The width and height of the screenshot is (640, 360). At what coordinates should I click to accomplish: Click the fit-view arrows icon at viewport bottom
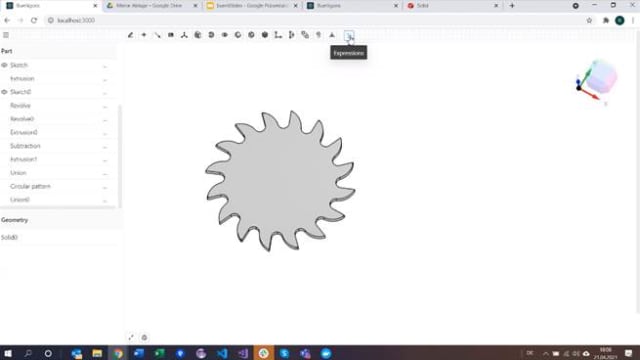tap(131, 338)
